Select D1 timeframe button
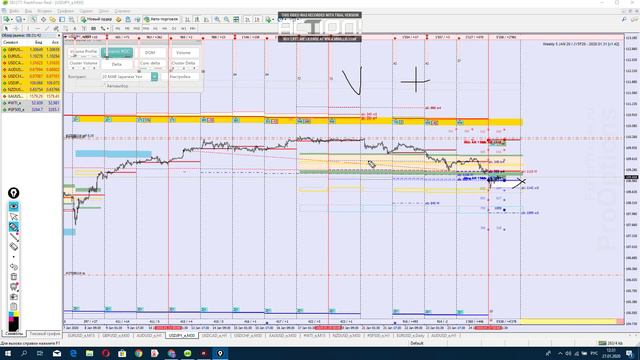640x360 pixels. (174, 29)
